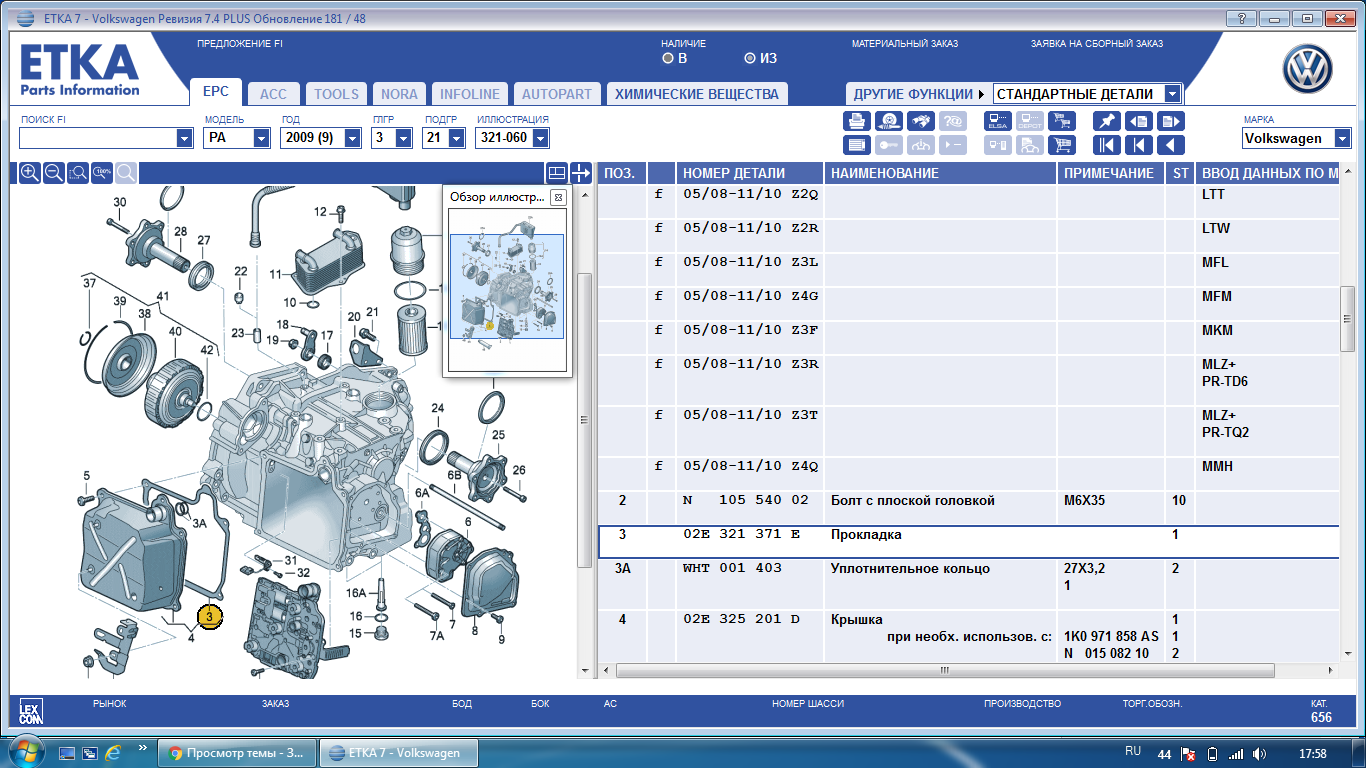Image resolution: width=1366 pixels, height=768 pixels.
Task: Toggle the split layout view icon
Action: coord(557,173)
